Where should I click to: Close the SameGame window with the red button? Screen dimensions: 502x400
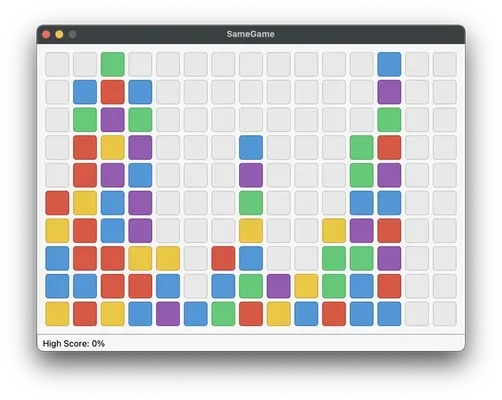[46, 34]
